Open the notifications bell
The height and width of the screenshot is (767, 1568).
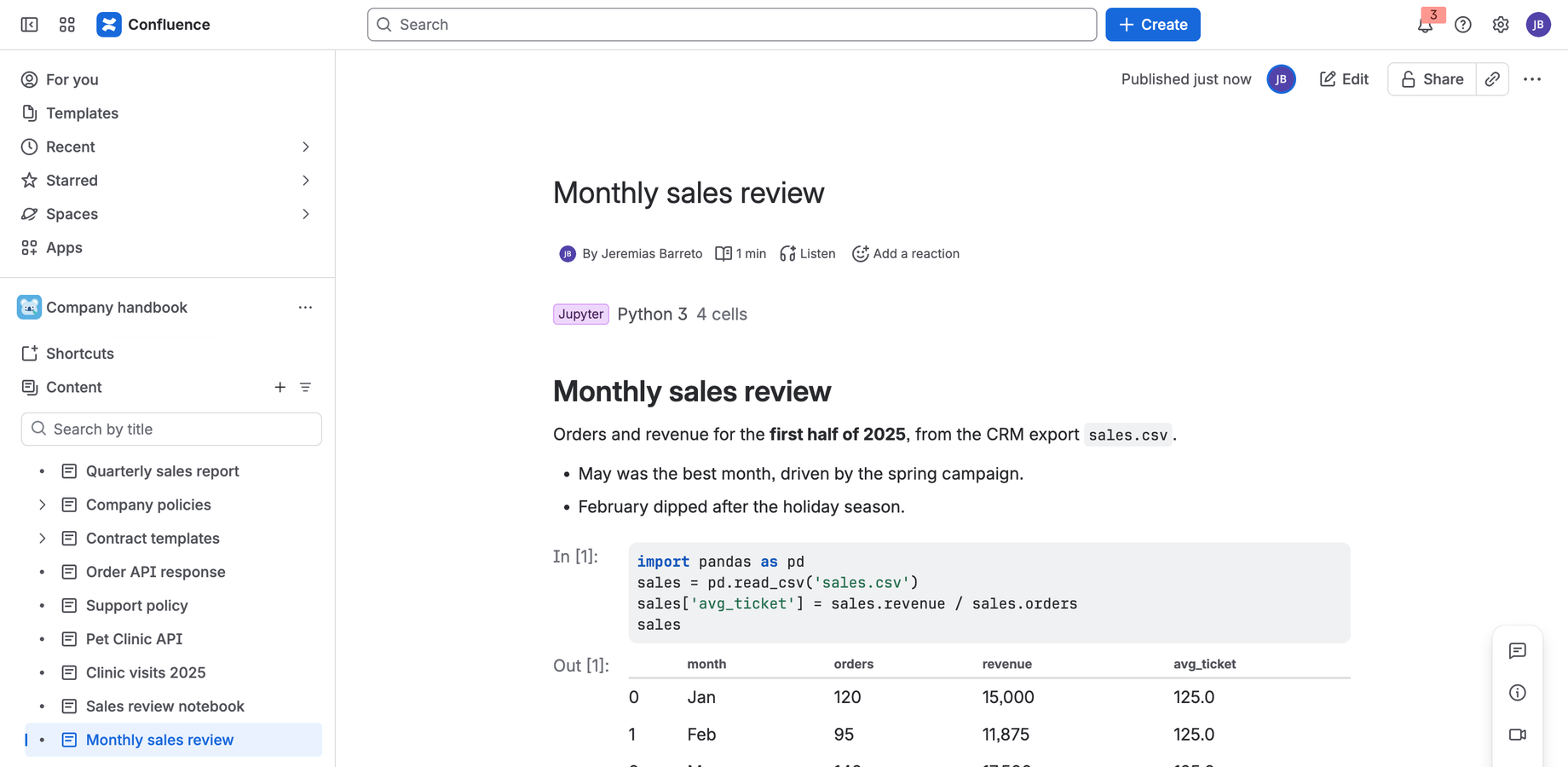click(x=1425, y=25)
